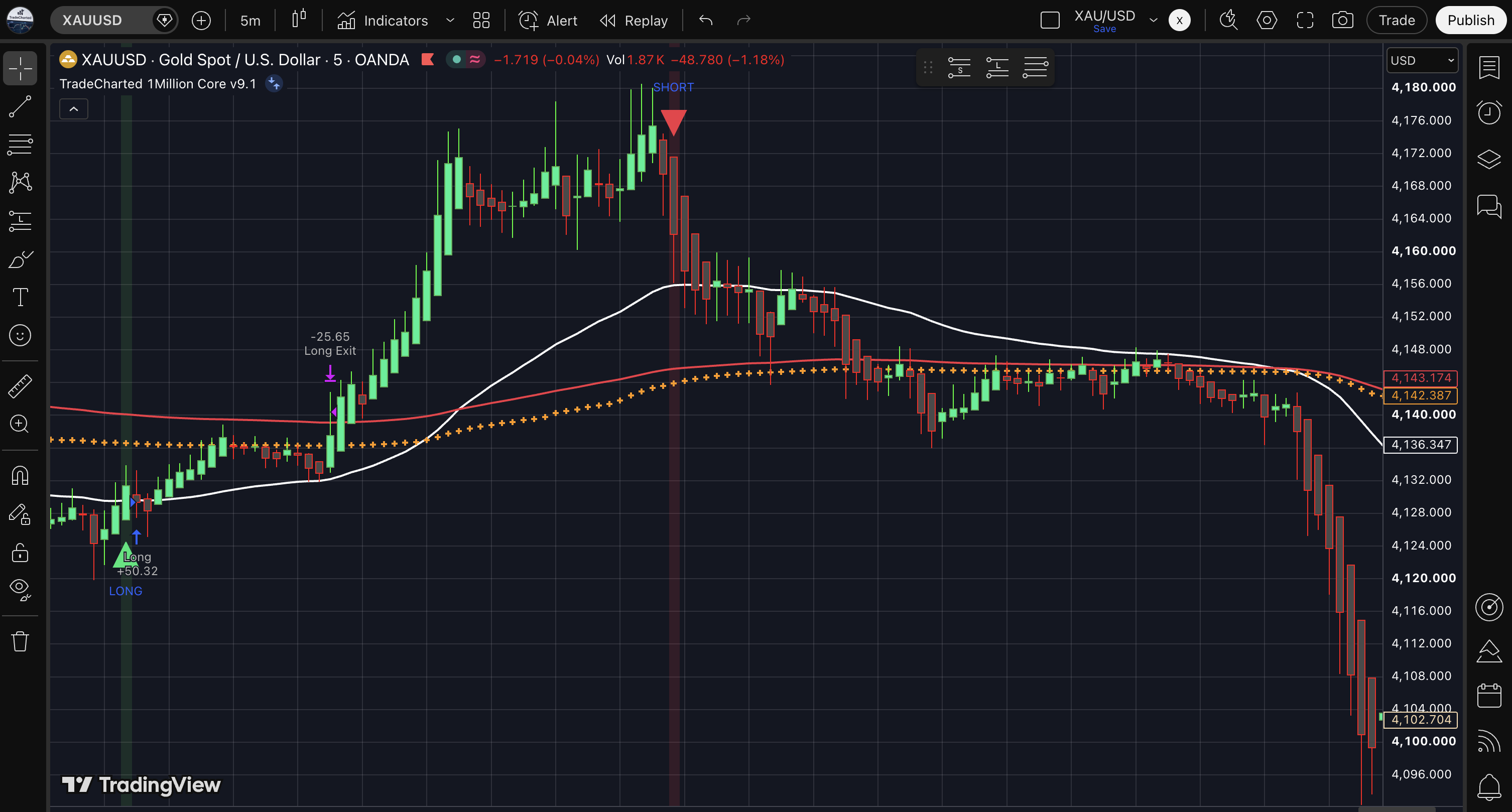Change the 5m timeframe interval

250,21
